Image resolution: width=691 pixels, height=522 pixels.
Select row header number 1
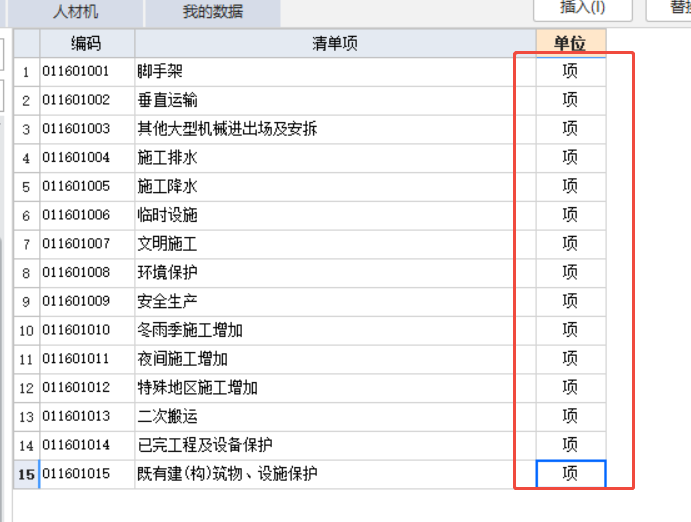coord(26,71)
